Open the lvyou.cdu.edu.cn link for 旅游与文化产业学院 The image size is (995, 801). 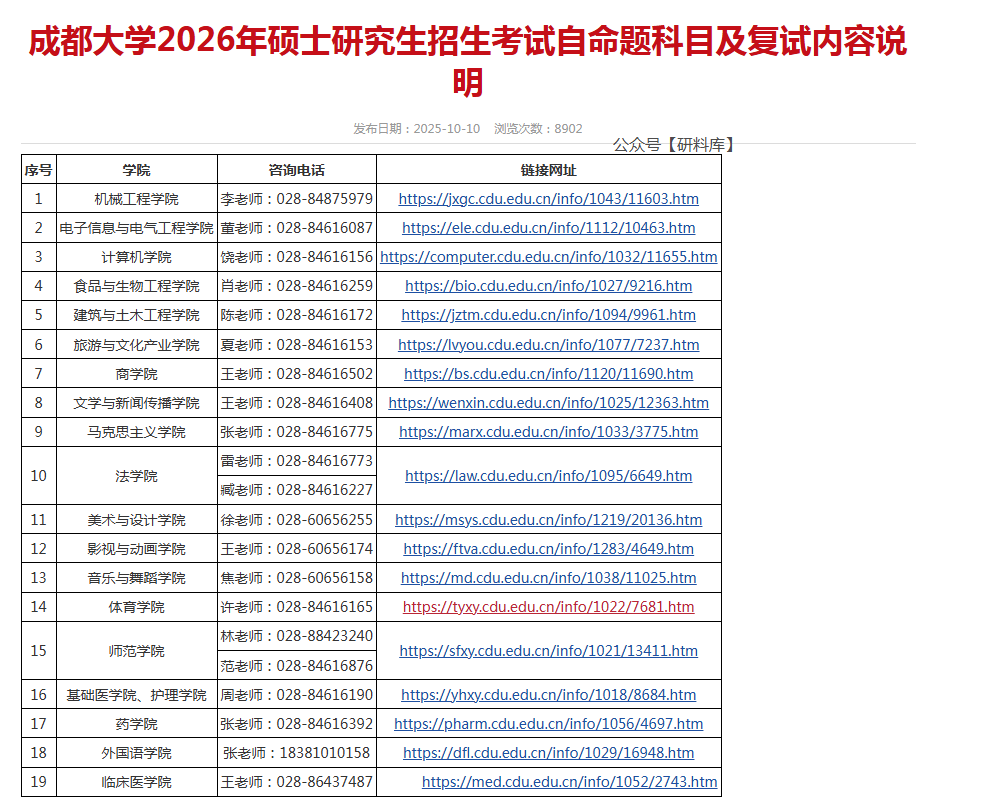tap(548, 345)
